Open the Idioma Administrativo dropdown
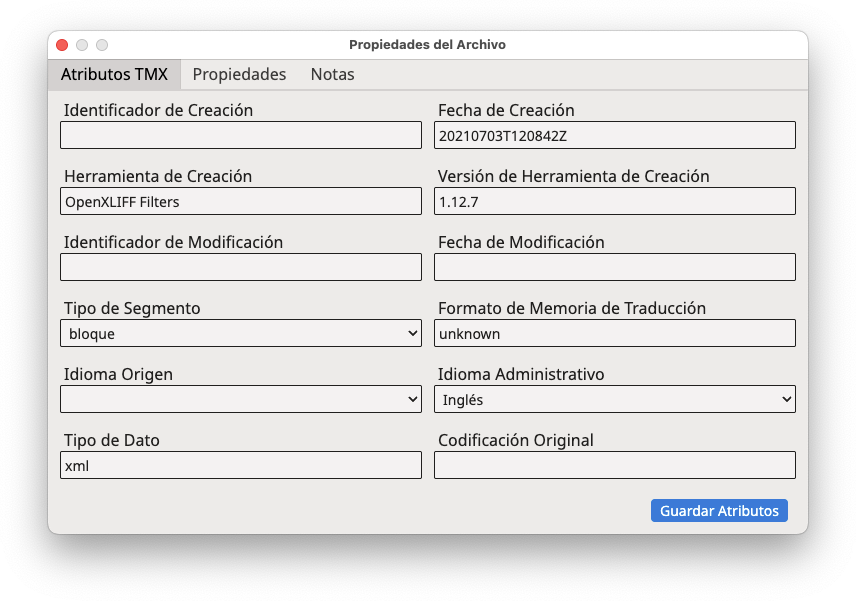This screenshot has height=601, width=856. [615, 400]
